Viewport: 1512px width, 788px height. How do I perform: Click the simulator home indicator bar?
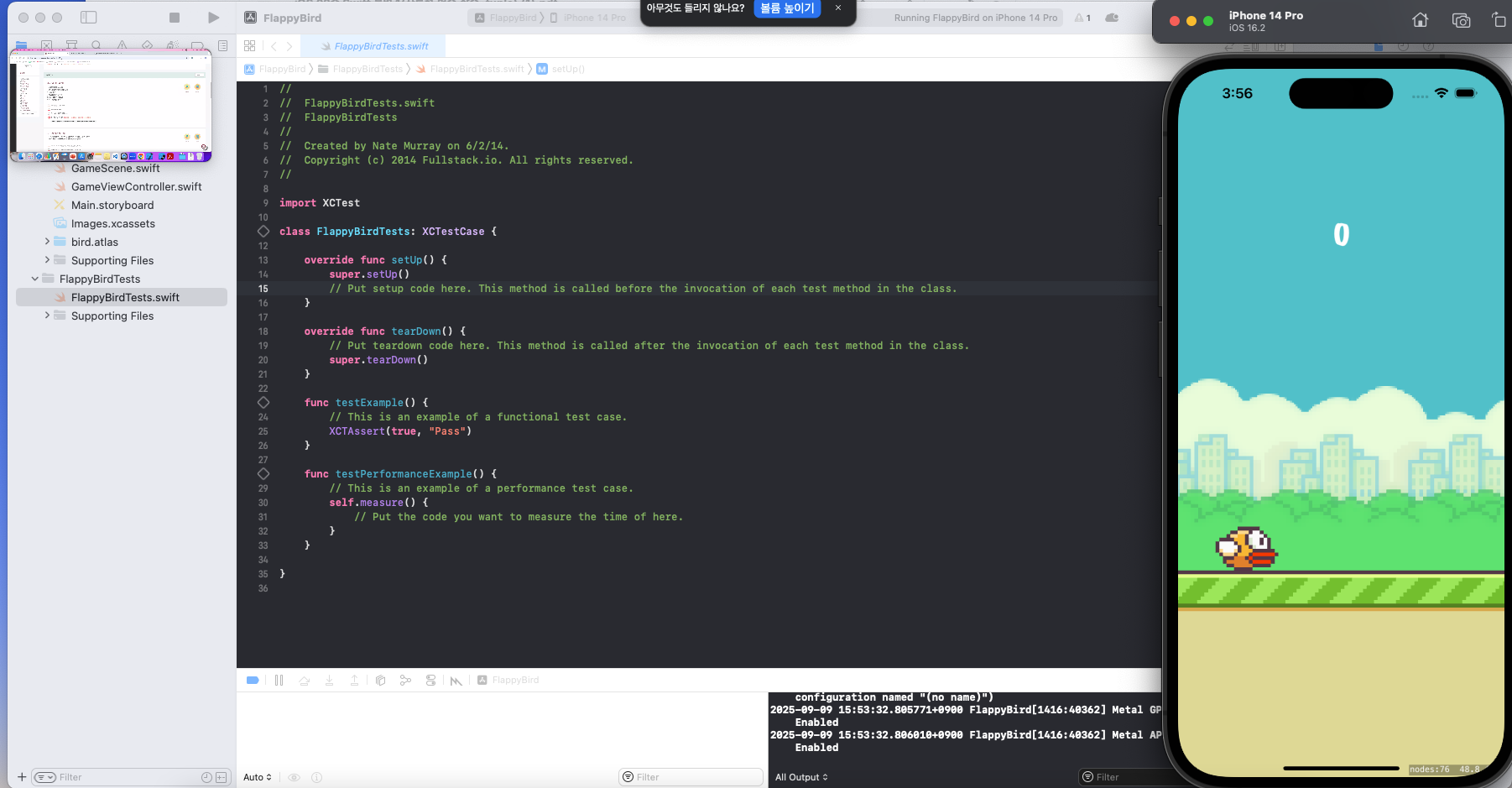pyautogui.click(x=1340, y=768)
